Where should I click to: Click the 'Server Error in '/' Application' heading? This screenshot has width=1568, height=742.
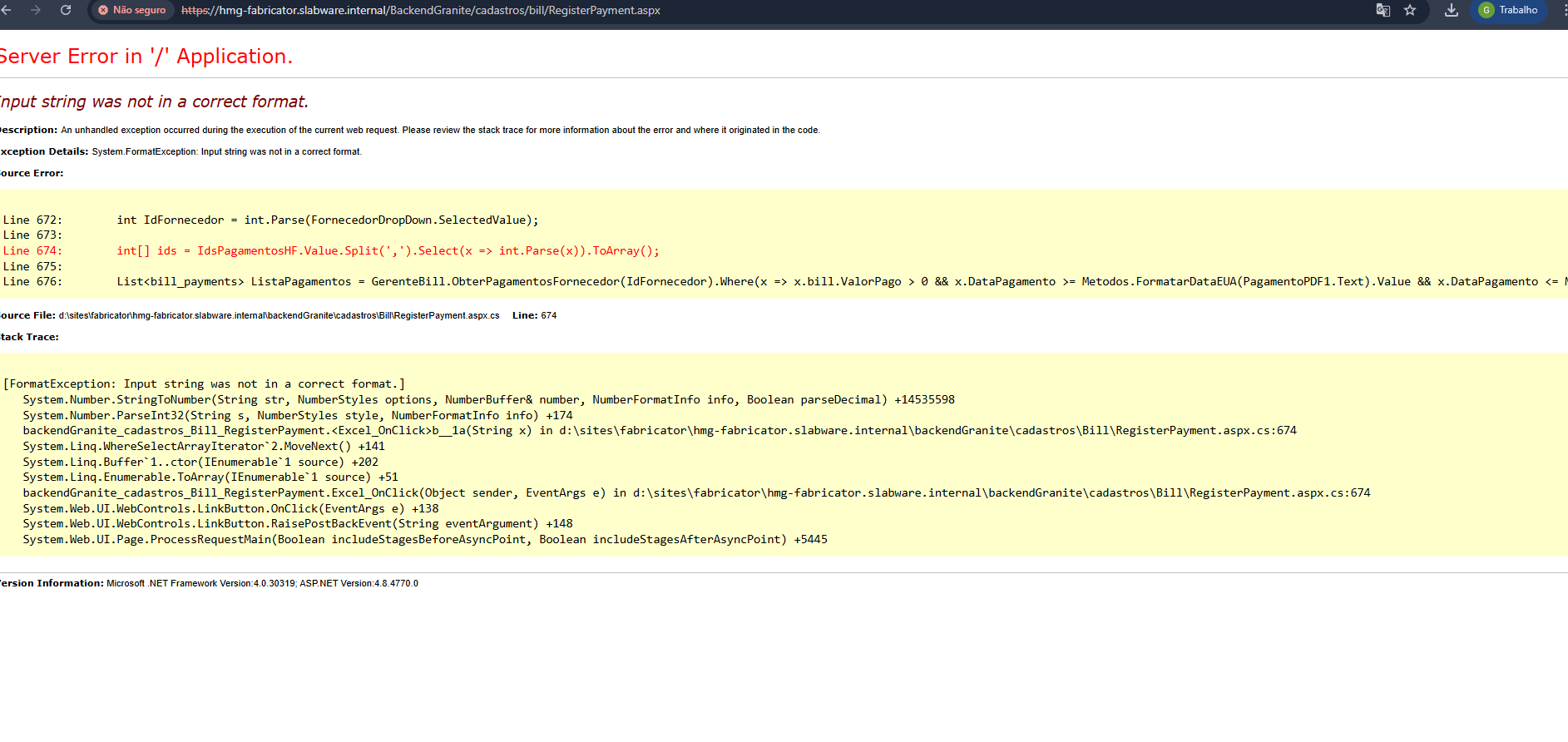click(x=146, y=57)
